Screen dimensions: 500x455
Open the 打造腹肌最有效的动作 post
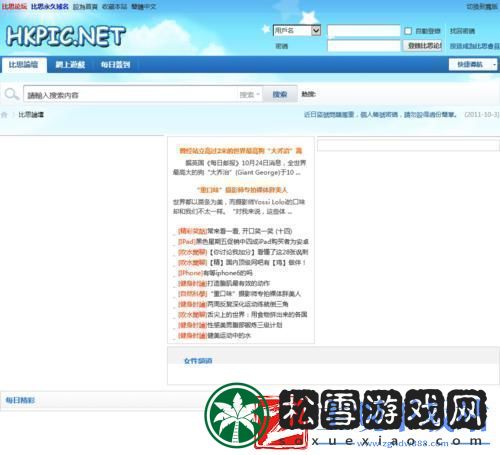pyautogui.click(x=239, y=283)
